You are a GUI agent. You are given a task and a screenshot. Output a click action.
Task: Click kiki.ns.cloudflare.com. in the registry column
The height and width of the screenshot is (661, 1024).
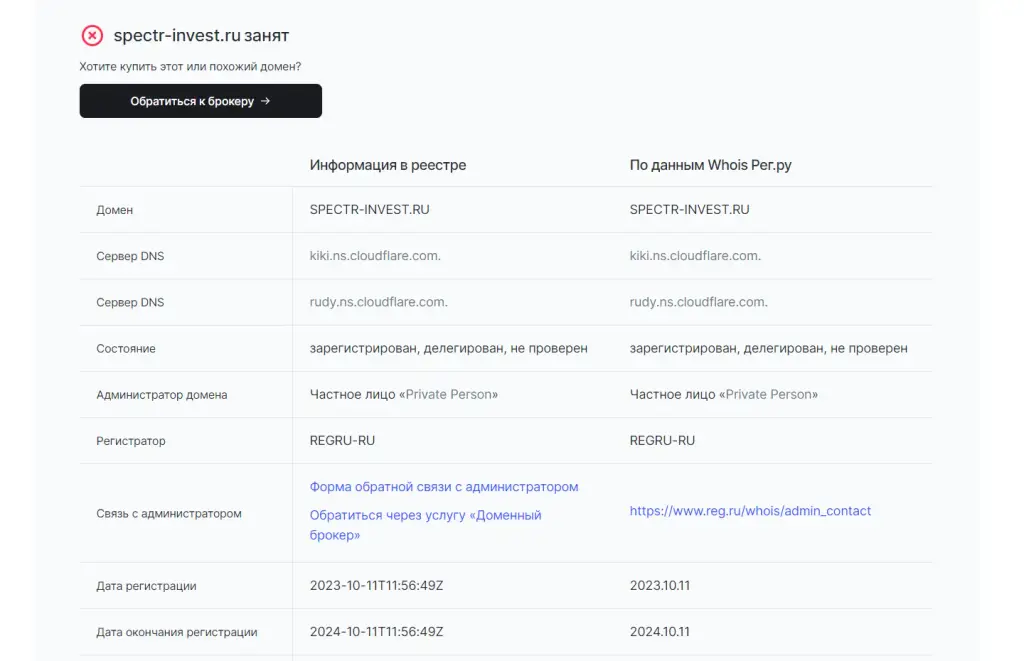pyautogui.click(x=375, y=256)
